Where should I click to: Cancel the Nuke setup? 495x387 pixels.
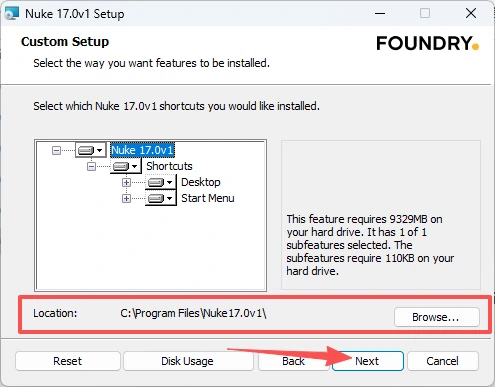click(443, 361)
